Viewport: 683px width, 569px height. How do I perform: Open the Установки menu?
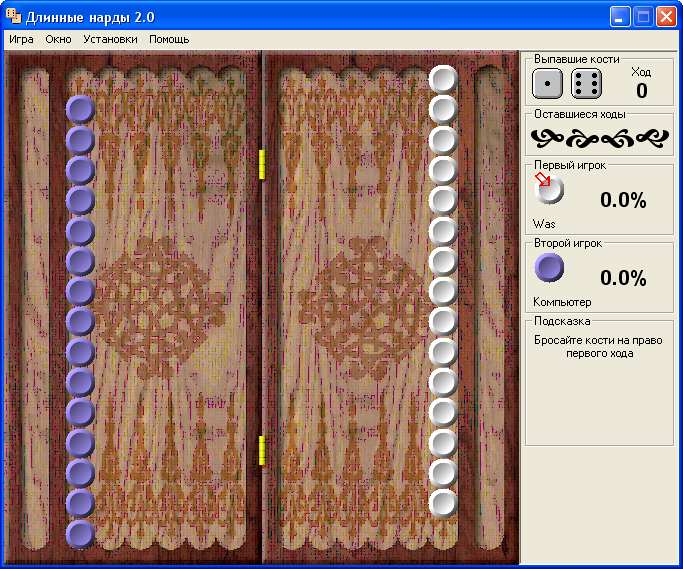pos(110,39)
